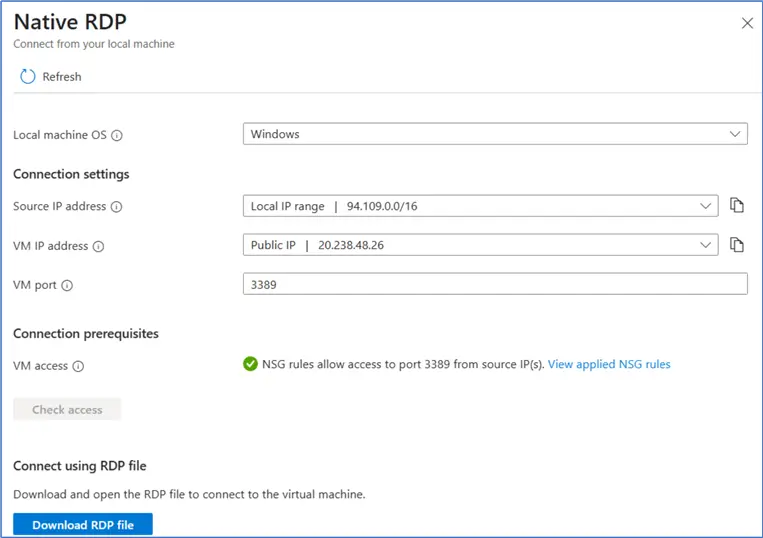Click the Native RDP panel title
The width and height of the screenshot is (763, 538).
pos(70,22)
